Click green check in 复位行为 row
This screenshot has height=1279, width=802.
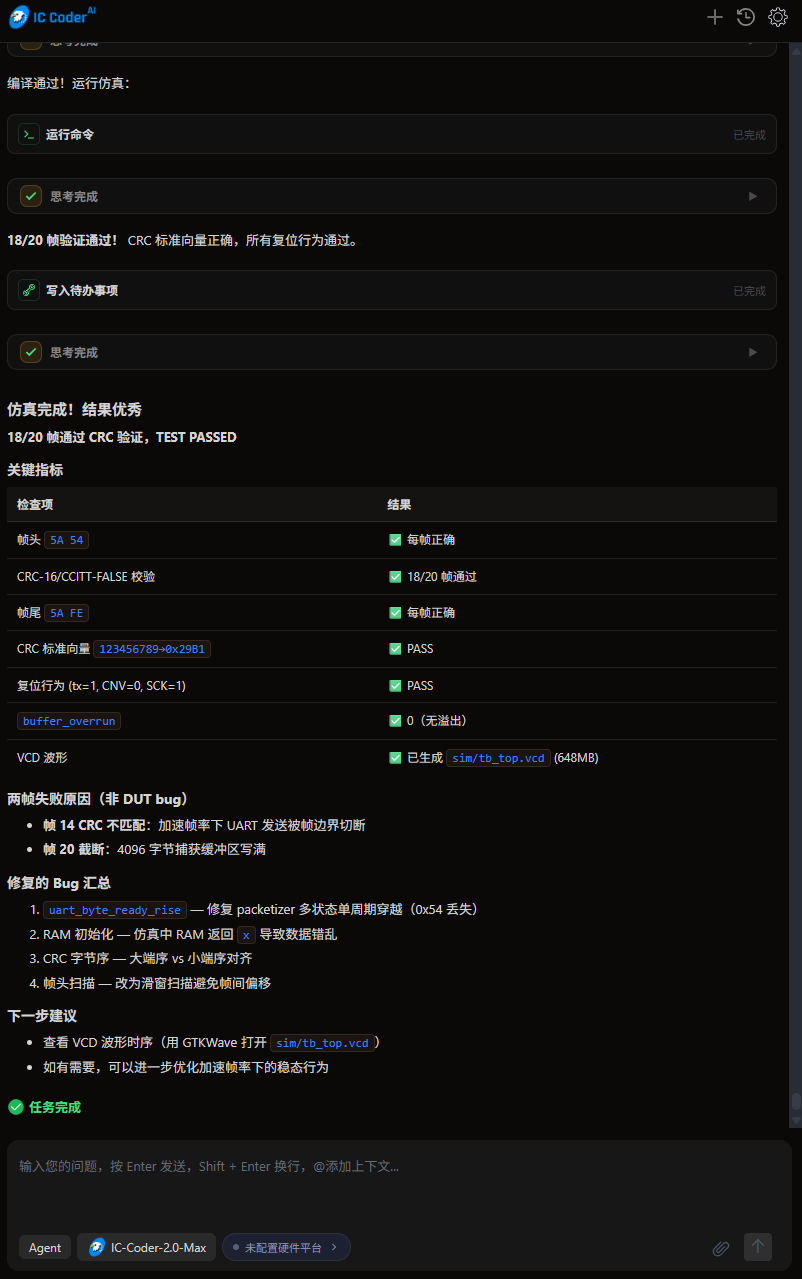[395, 685]
